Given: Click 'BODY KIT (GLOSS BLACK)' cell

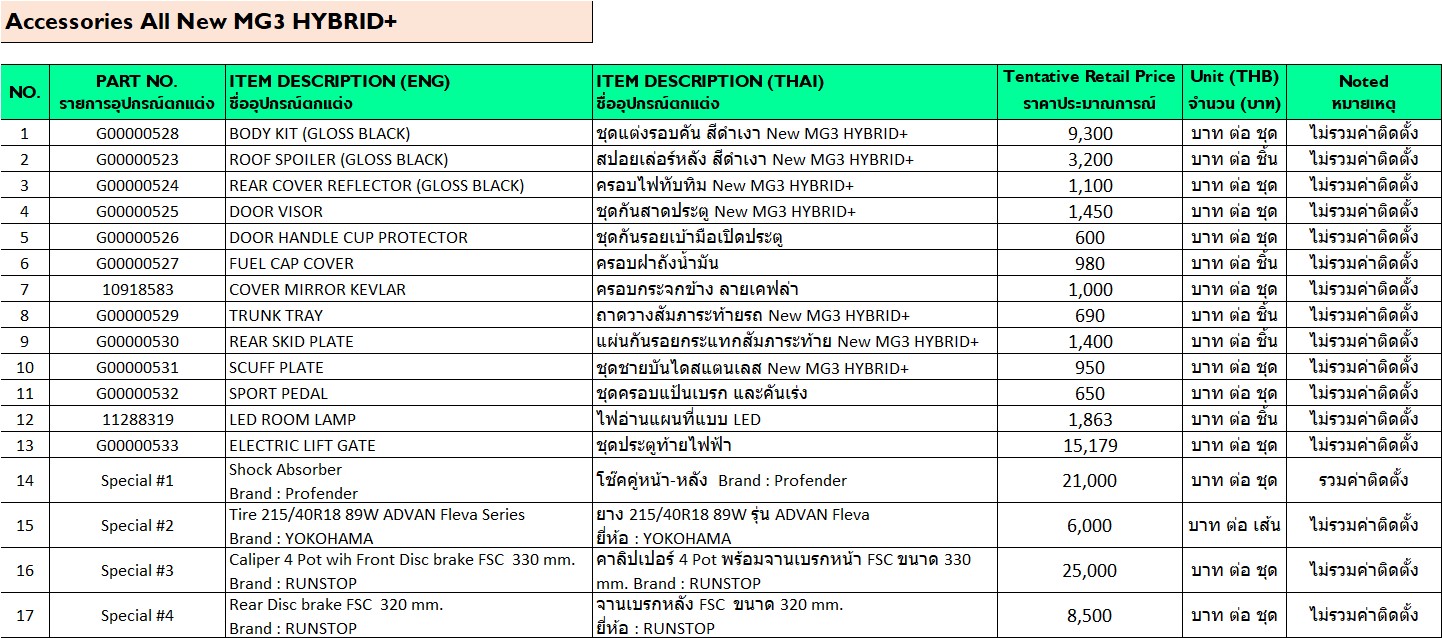Looking at the screenshot, I should [411, 133].
